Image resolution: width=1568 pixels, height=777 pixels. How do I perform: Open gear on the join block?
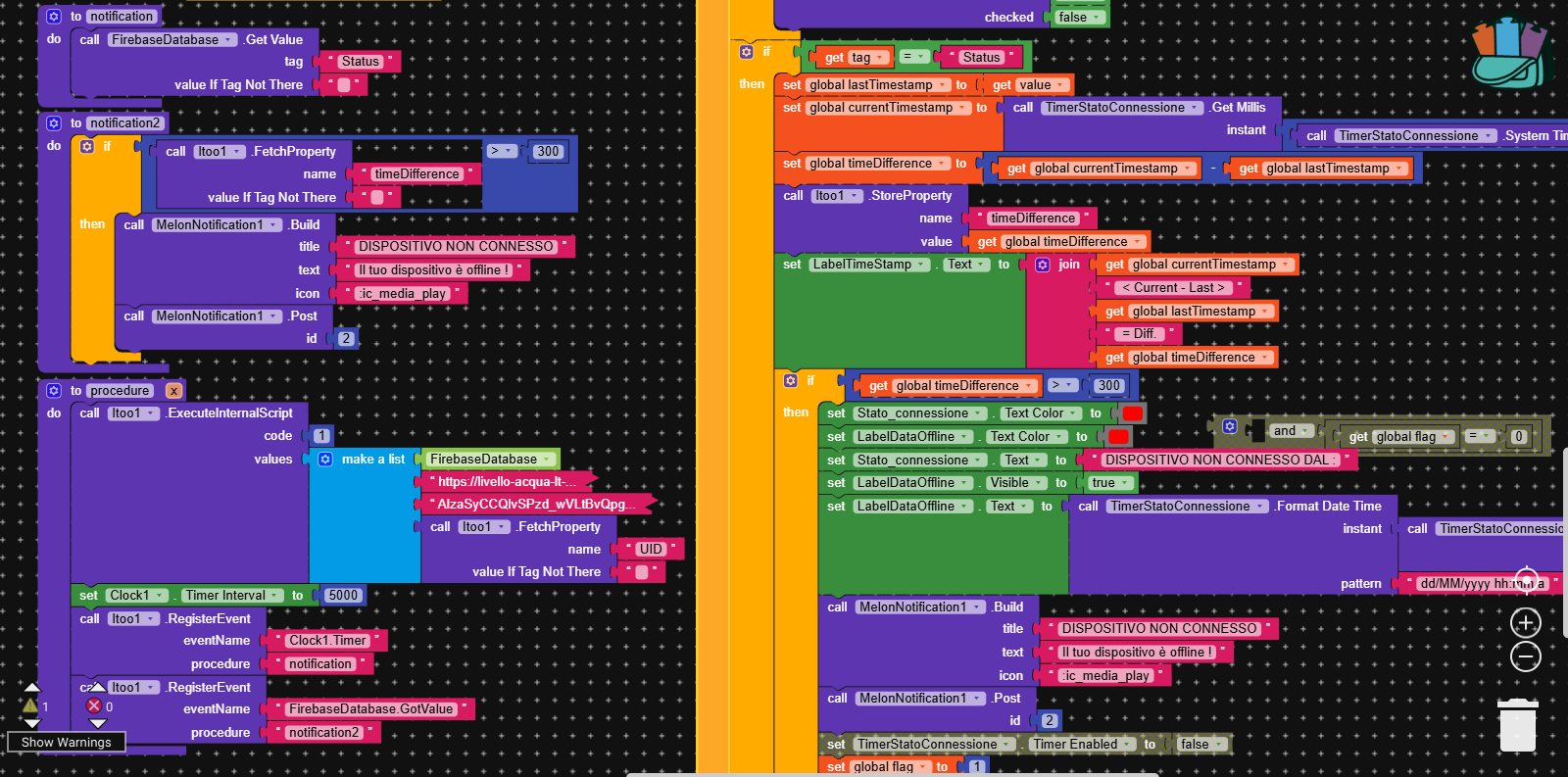(1043, 265)
